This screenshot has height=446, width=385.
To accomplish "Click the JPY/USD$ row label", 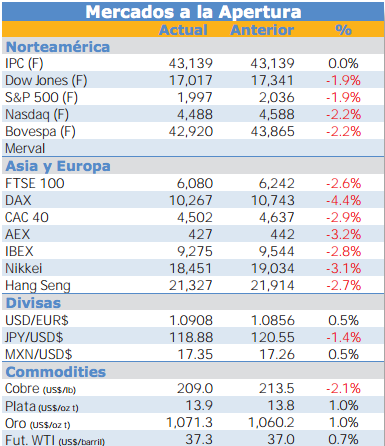I will click(x=34, y=337).
